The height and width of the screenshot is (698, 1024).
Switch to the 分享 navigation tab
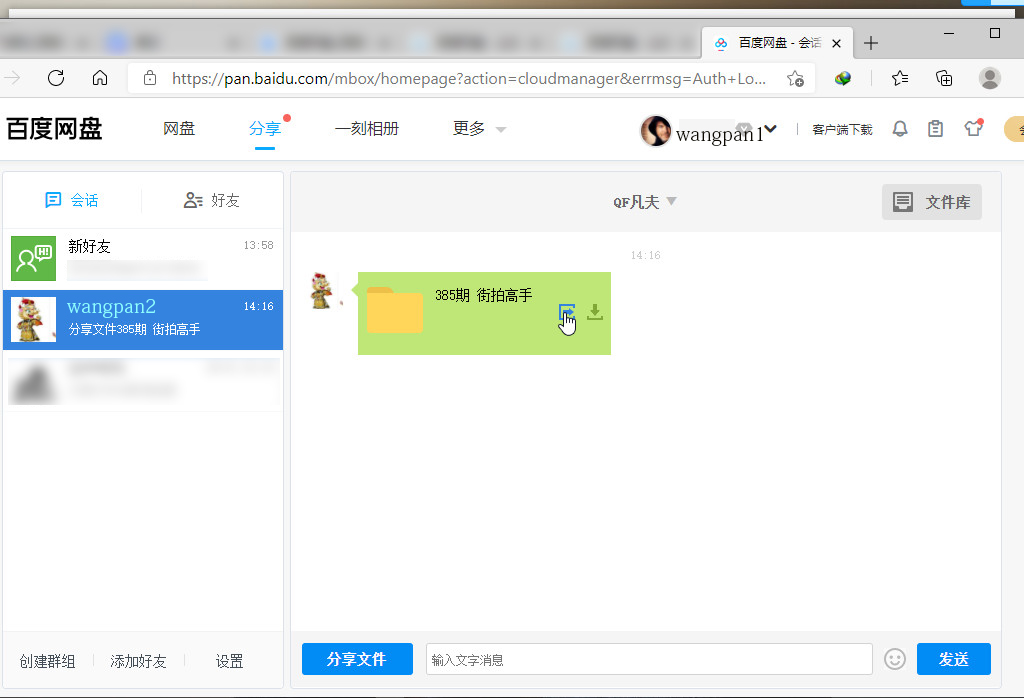[x=264, y=128]
